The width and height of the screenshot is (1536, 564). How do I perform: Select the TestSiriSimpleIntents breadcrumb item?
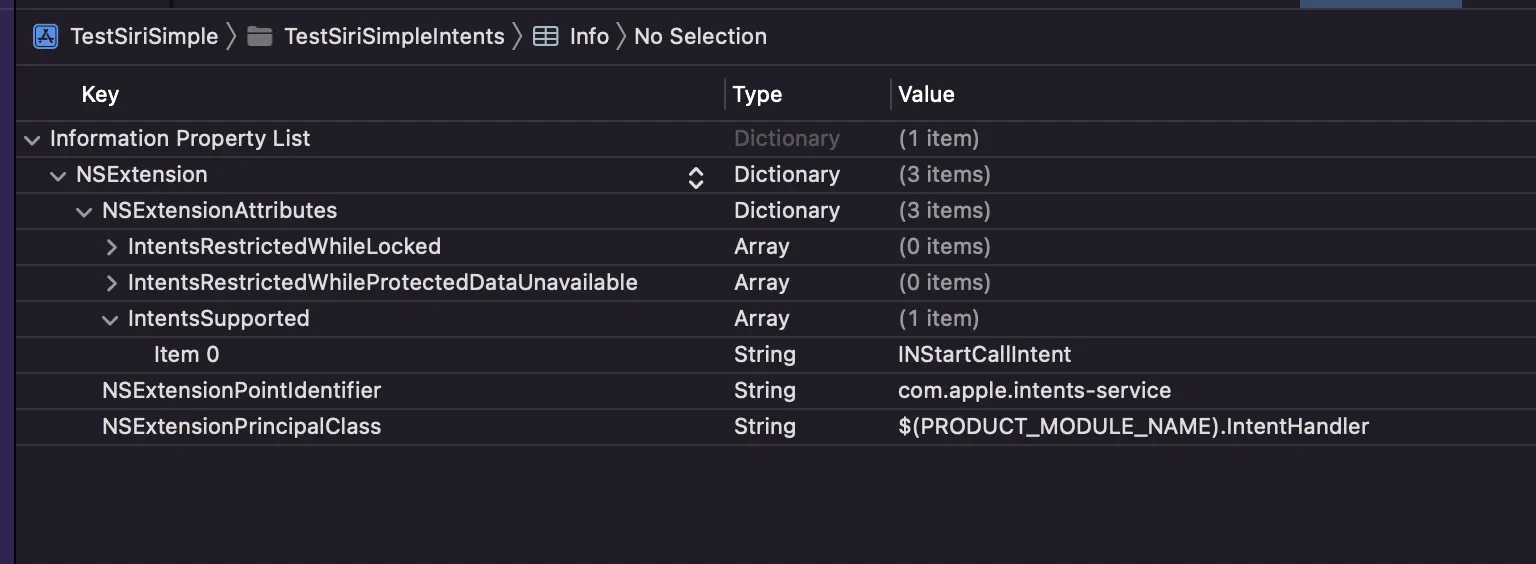(x=394, y=37)
